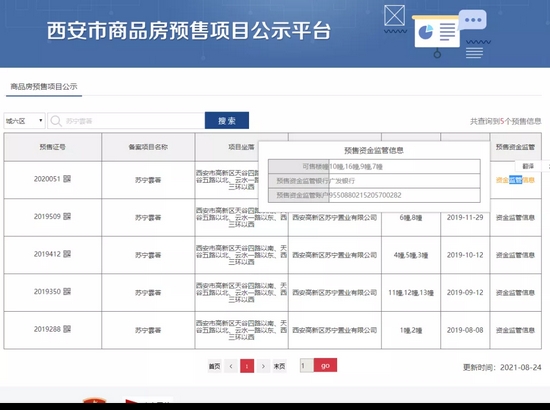This screenshot has height=410, width=550.
Task: Open QR code icon beside 2019288
Action: pyautogui.click(x=67, y=329)
